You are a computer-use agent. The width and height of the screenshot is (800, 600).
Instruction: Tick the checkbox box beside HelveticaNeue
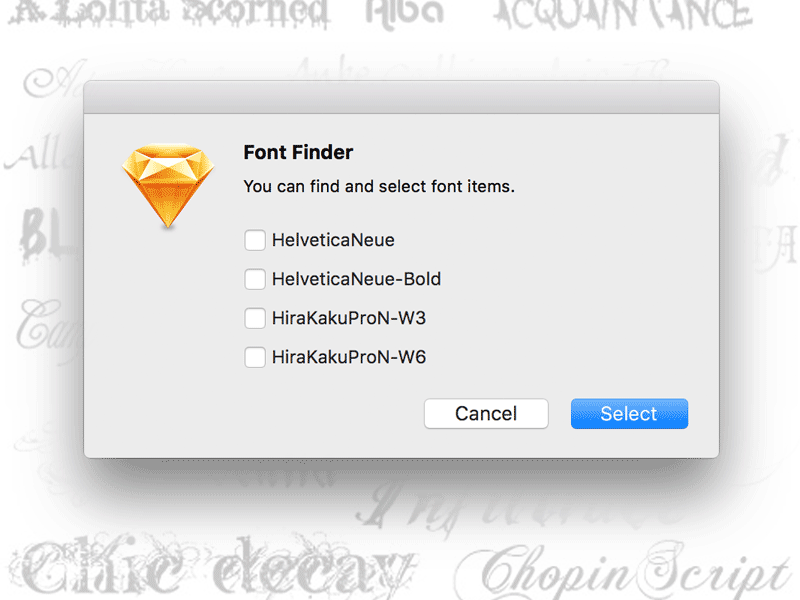(x=255, y=240)
